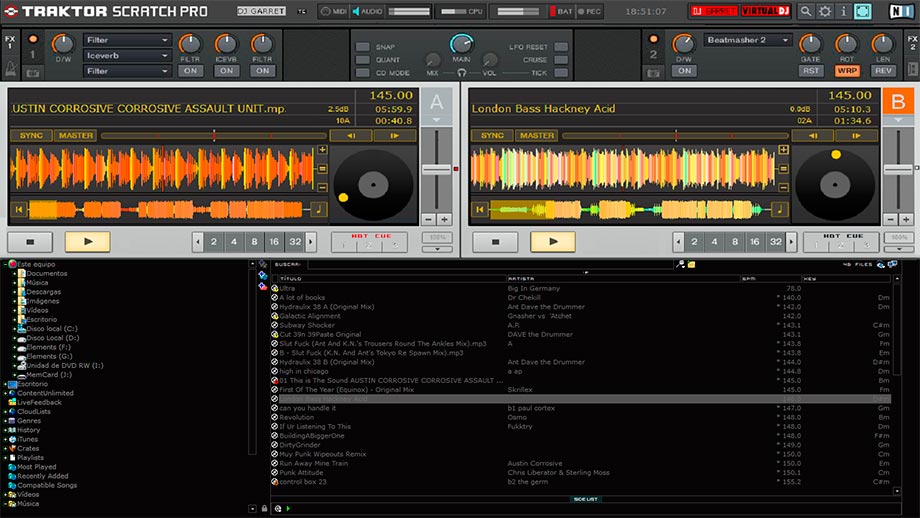Nudge deck A tempo backward

click(351, 136)
